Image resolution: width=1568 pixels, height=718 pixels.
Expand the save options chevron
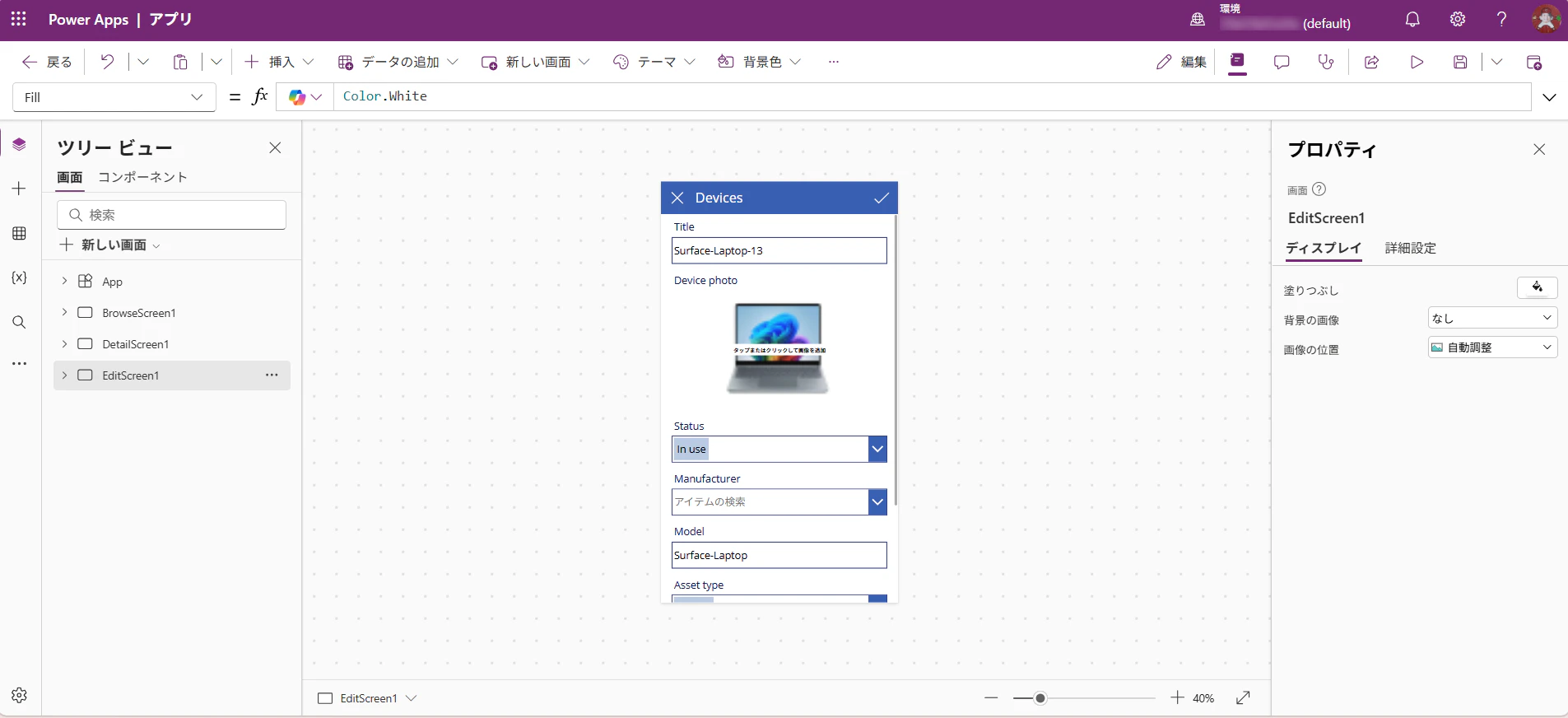(1496, 62)
